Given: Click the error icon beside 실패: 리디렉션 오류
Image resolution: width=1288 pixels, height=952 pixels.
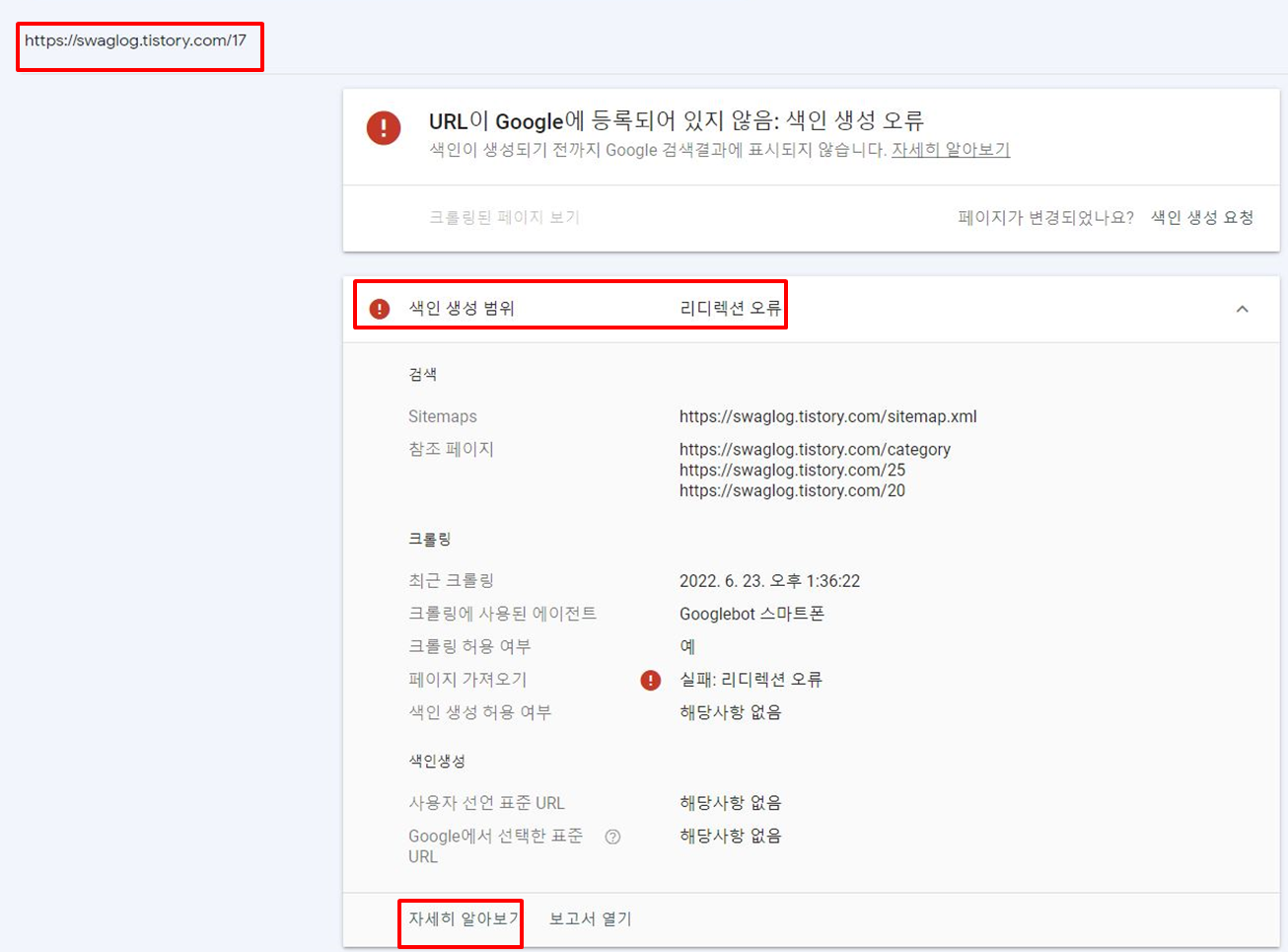Looking at the screenshot, I should [x=651, y=680].
